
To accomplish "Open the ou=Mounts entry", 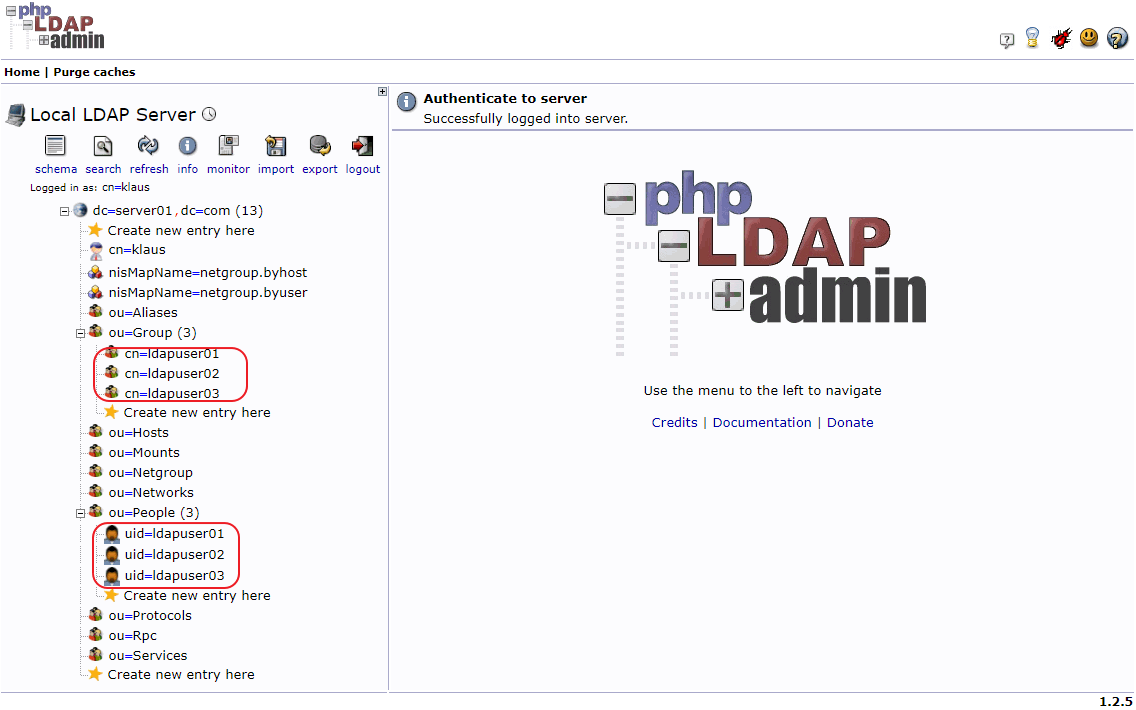I will click(x=144, y=453).
